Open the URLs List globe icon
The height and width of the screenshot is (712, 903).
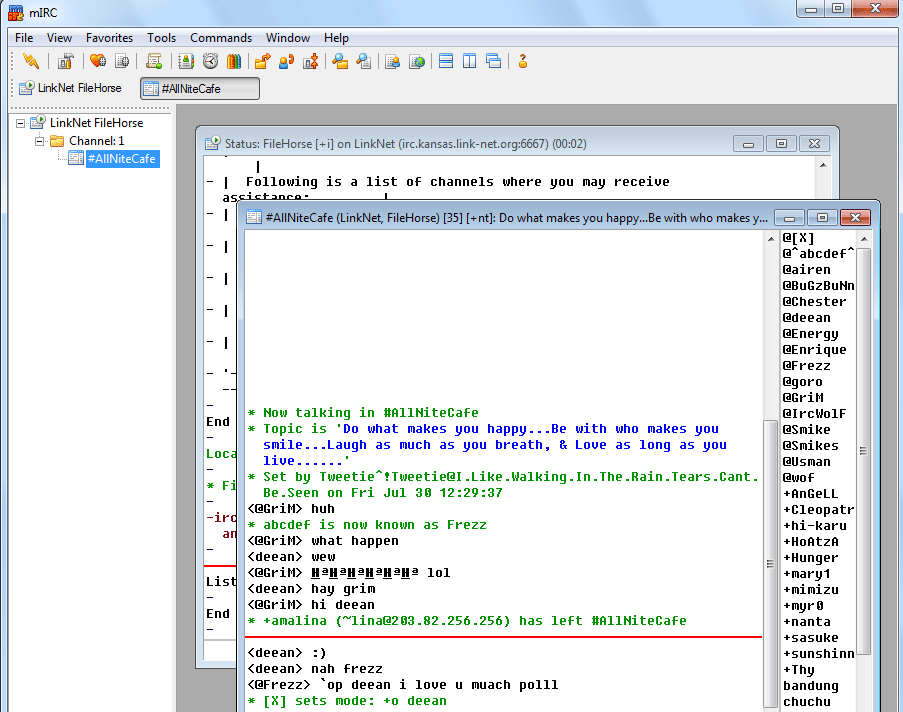pos(417,61)
